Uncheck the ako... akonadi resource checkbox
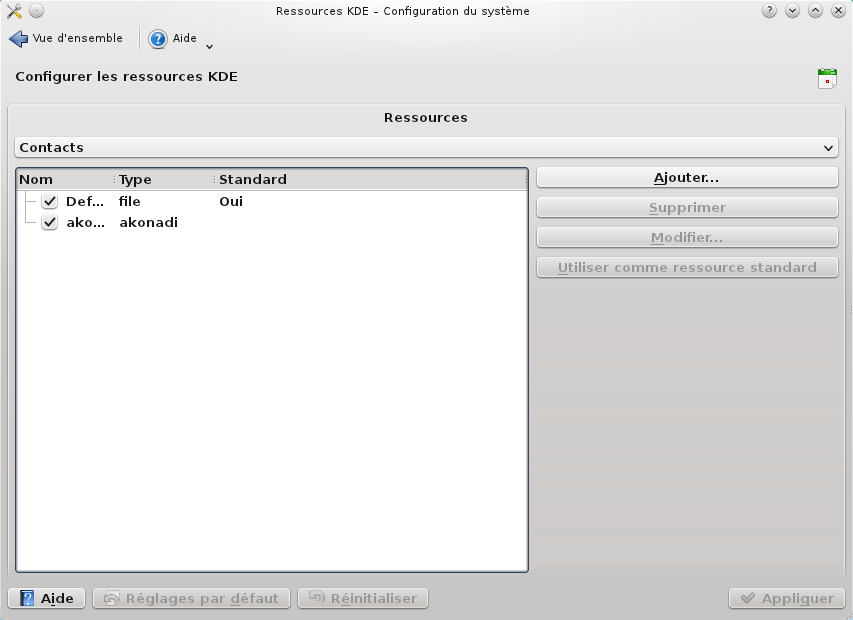The height and width of the screenshot is (620, 853). pos(50,222)
